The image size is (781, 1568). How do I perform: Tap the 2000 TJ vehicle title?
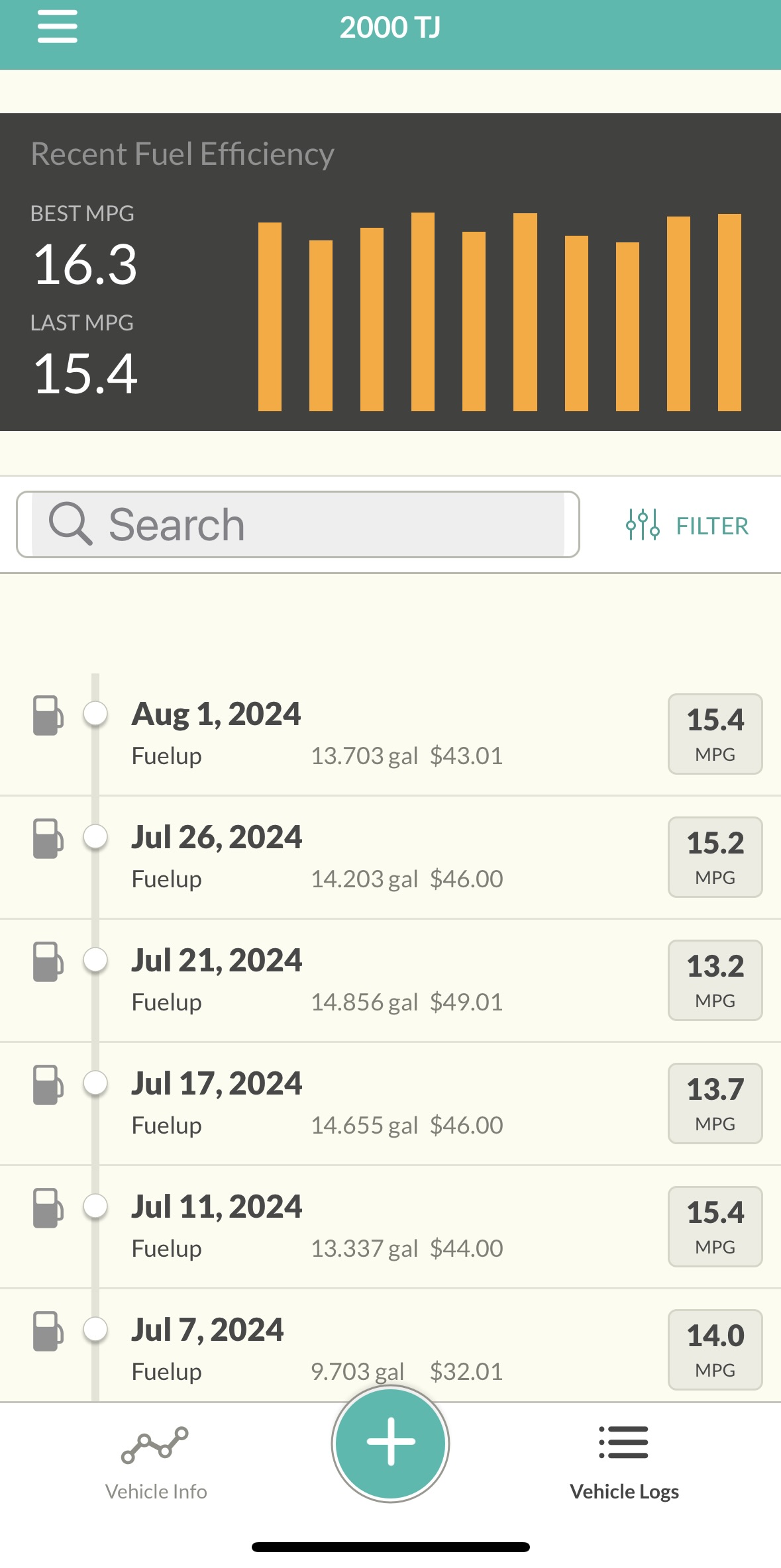(x=390, y=28)
